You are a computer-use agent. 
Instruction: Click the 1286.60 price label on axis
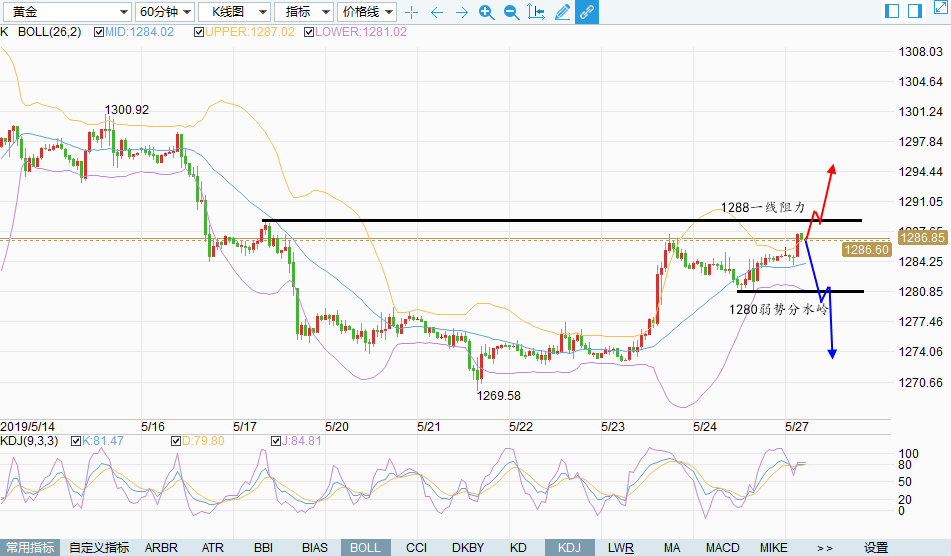pos(867,250)
